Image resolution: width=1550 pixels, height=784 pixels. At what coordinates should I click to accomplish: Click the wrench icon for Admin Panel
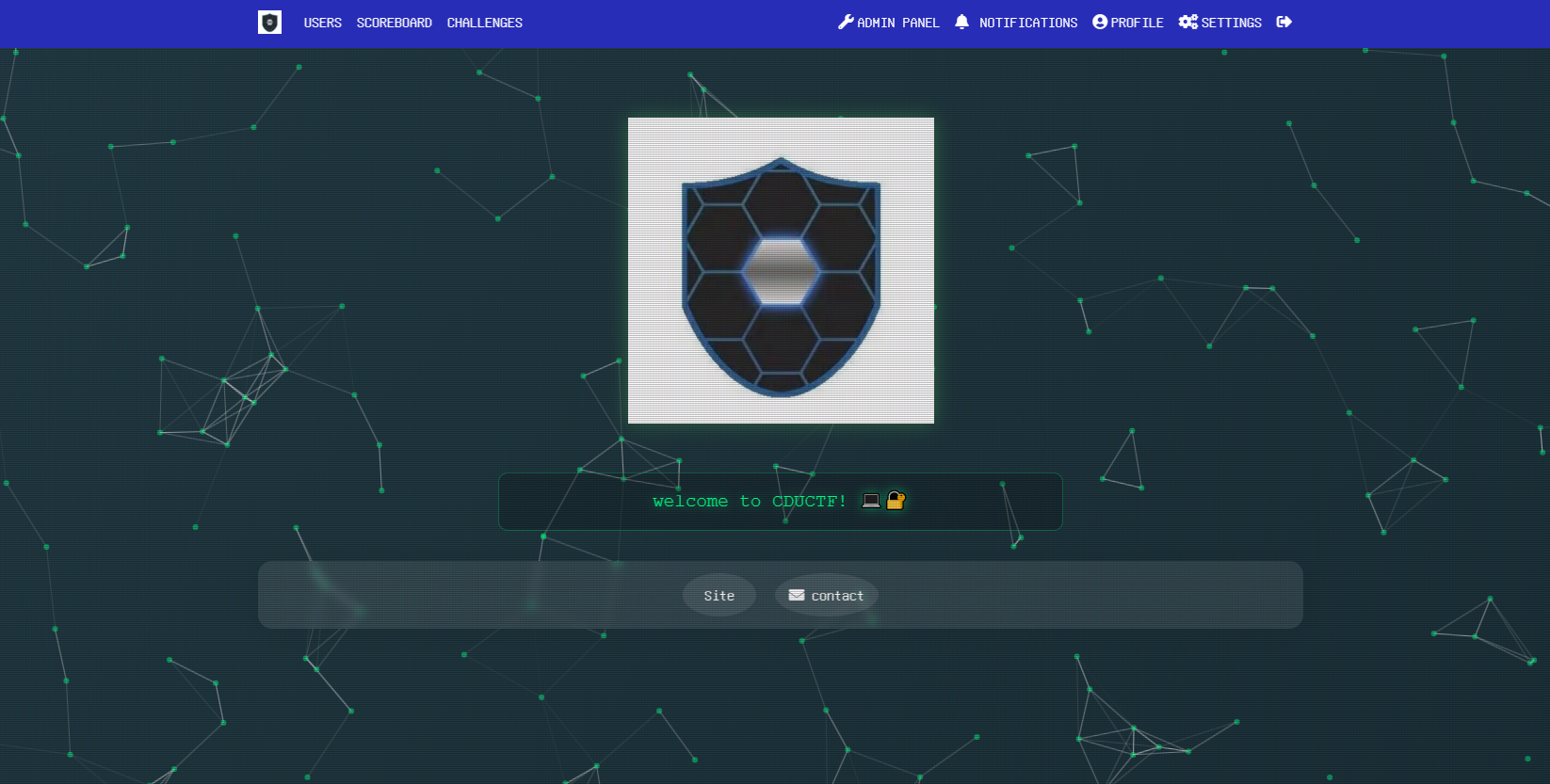tap(846, 23)
